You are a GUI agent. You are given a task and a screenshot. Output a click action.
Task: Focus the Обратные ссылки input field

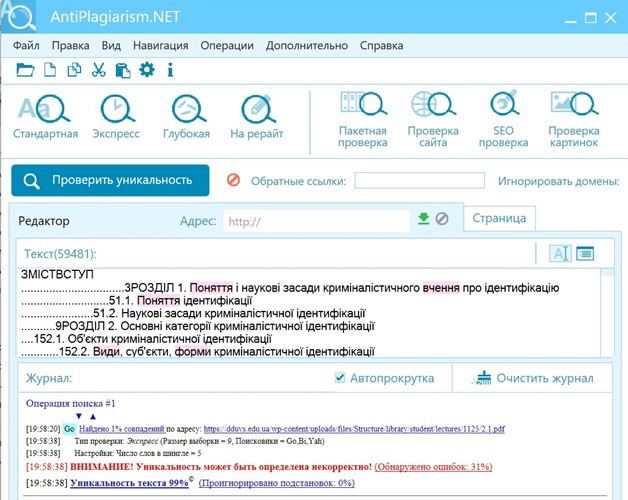coord(419,180)
